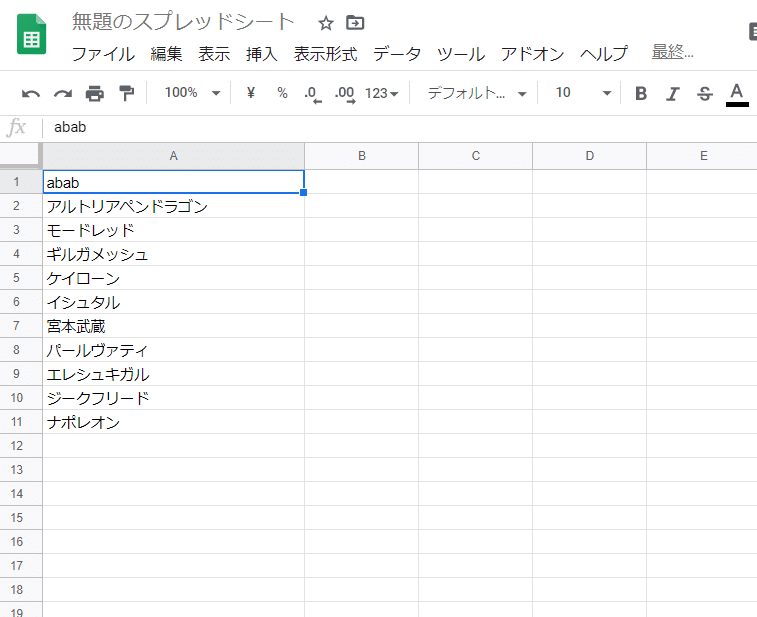Click the formula bar containing abab
This screenshot has width=757, height=617.
pyautogui.click(x=401, y=127)
